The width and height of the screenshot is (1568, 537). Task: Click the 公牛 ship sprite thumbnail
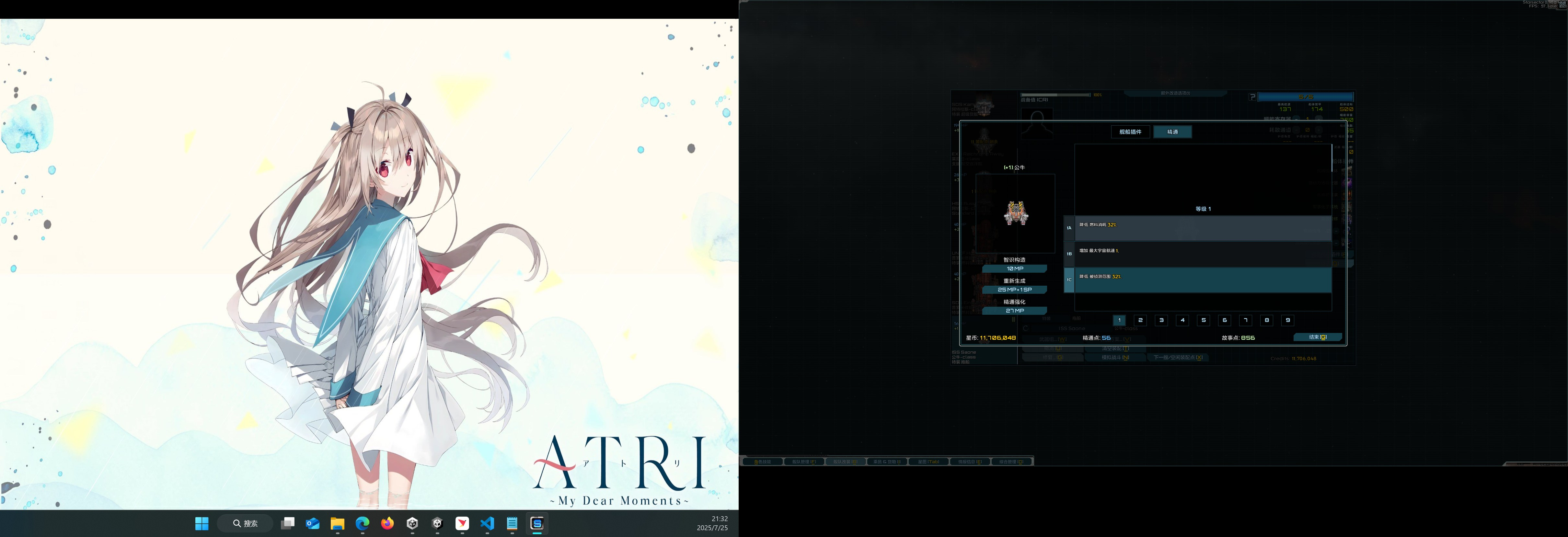(1015, 214)
